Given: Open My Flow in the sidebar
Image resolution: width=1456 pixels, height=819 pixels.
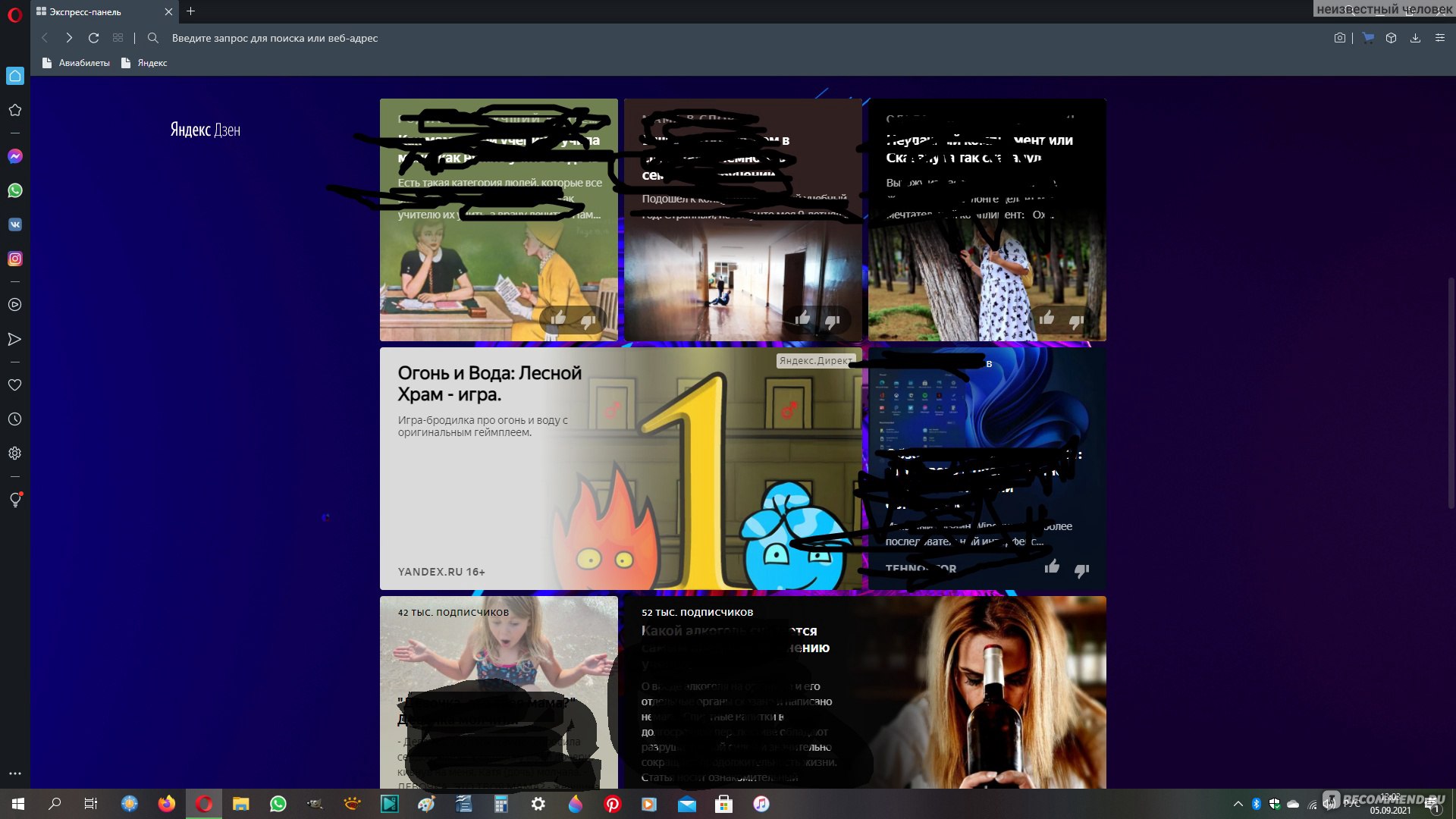Looking at the screenshot, I should (x=14, y=339).
